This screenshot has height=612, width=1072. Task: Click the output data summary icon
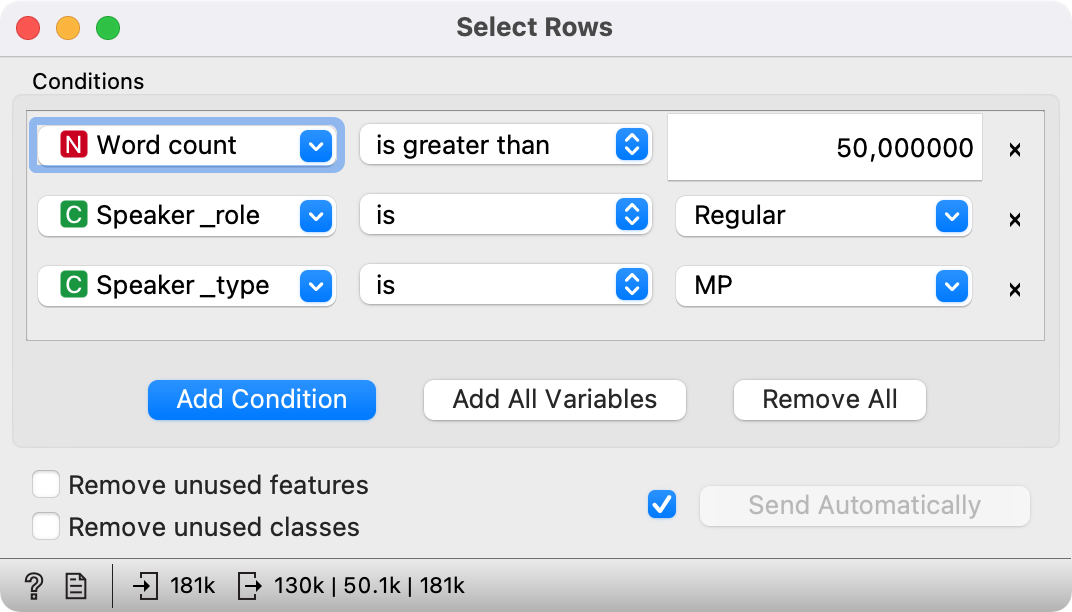click(x=250, y=586)
